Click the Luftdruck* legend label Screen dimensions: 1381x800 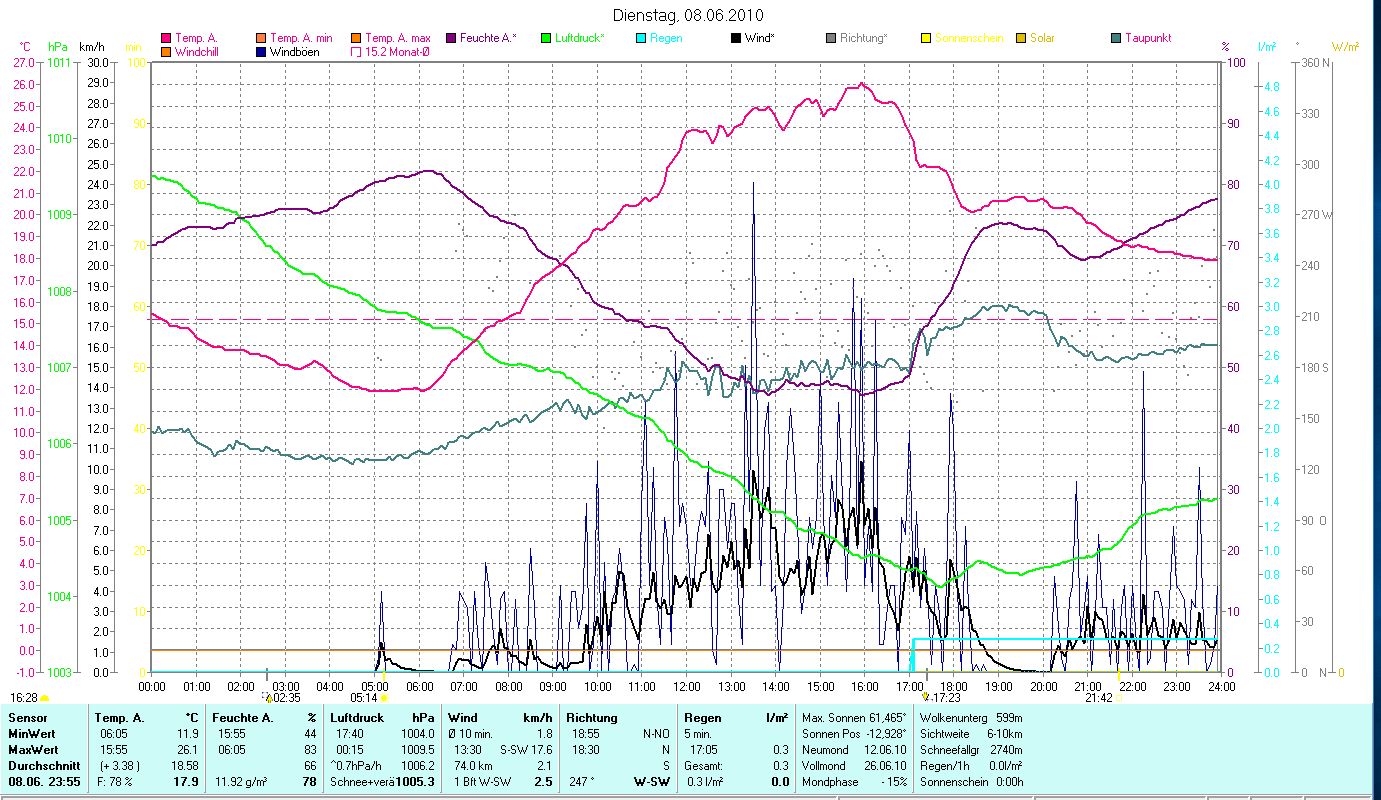(x=580, y=38)
